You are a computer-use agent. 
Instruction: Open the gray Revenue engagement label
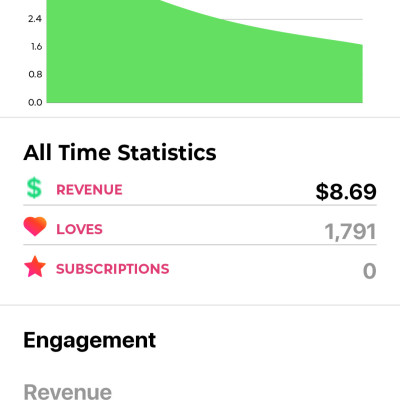[68, 392]
